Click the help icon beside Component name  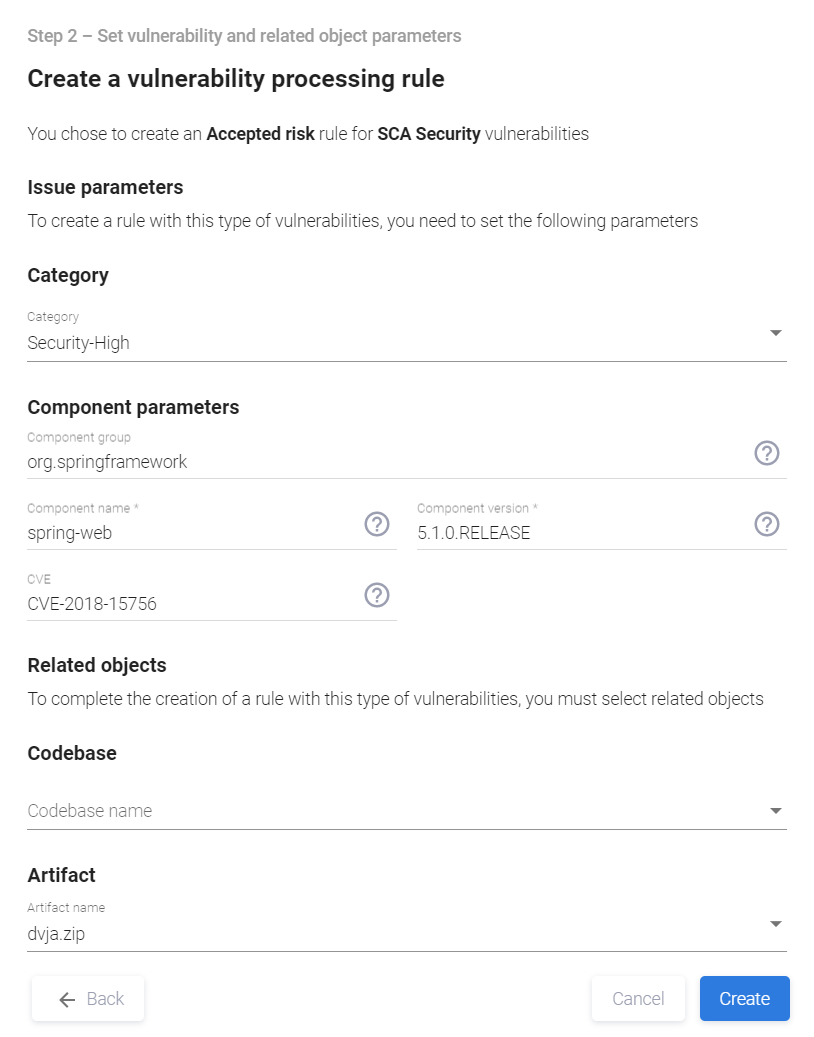[376, 524]
